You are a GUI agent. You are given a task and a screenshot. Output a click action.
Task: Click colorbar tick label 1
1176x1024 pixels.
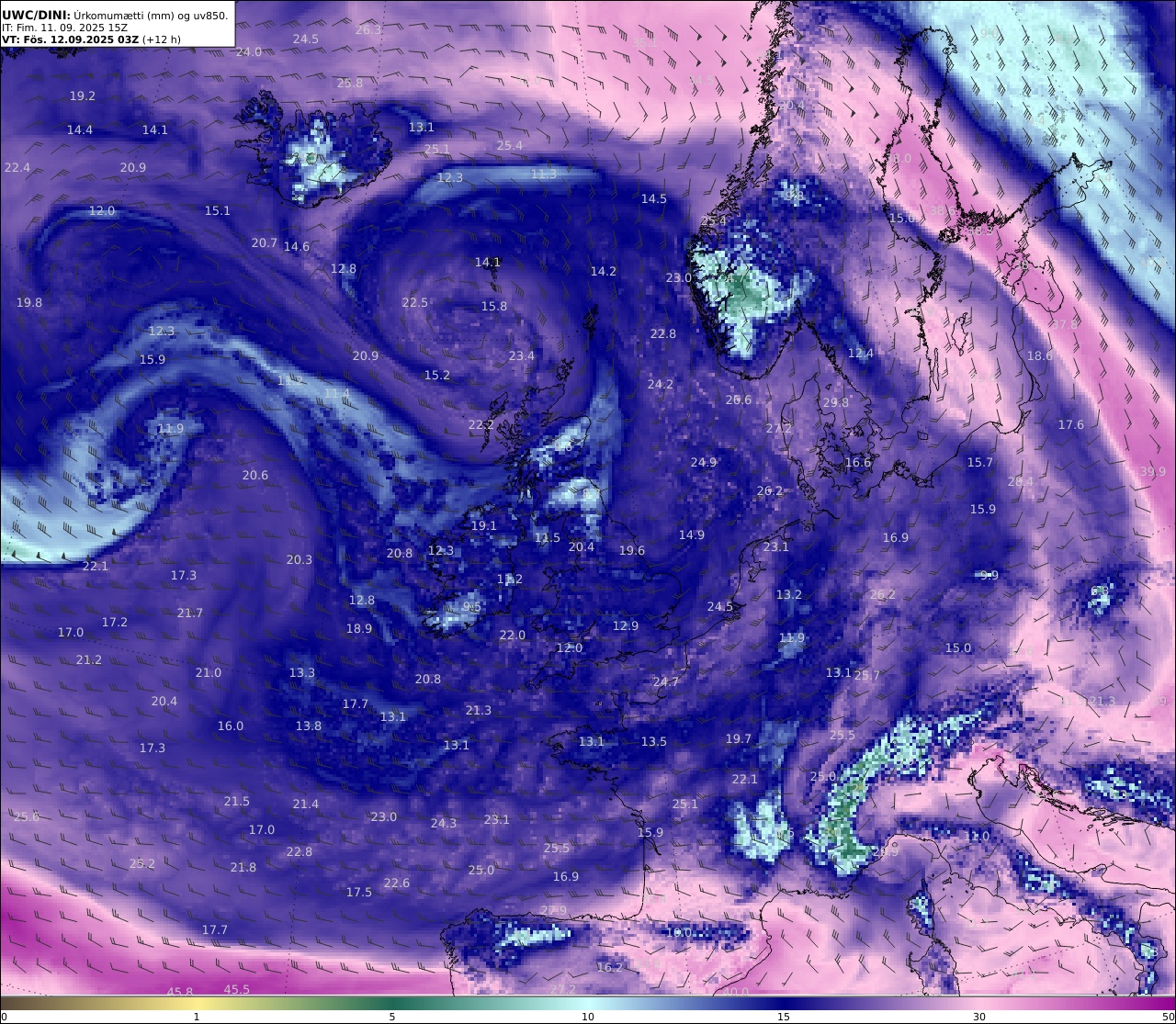point(197,1017)
